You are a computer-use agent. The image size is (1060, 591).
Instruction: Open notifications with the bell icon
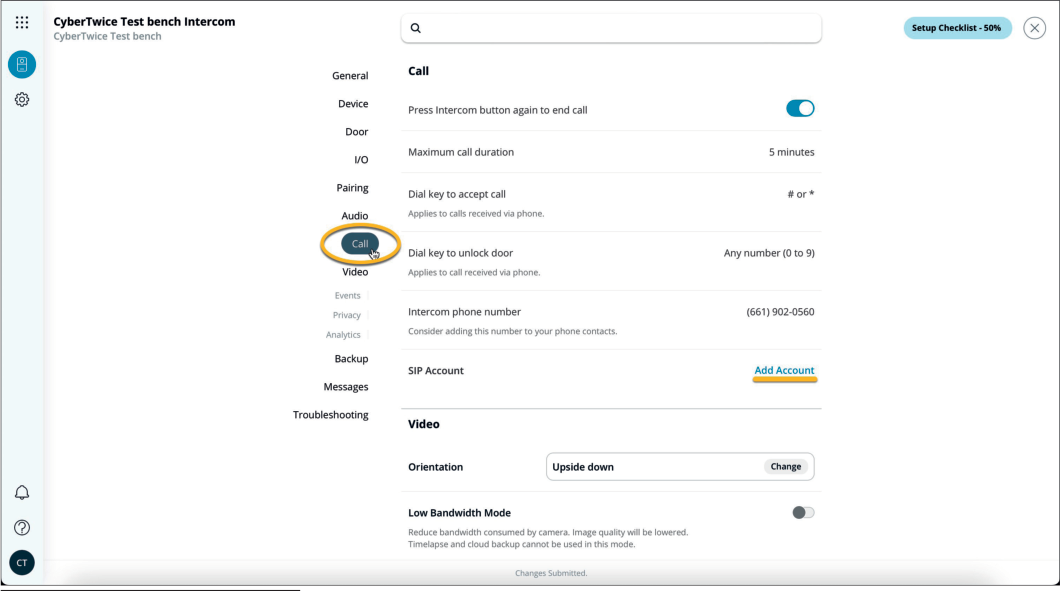[x=21, y=492]
